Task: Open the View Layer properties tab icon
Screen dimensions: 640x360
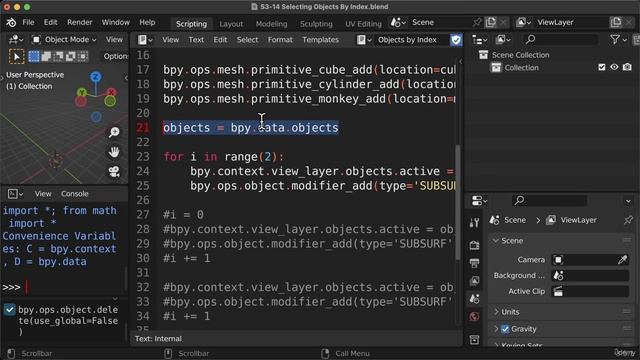Action: pos(474,281)
